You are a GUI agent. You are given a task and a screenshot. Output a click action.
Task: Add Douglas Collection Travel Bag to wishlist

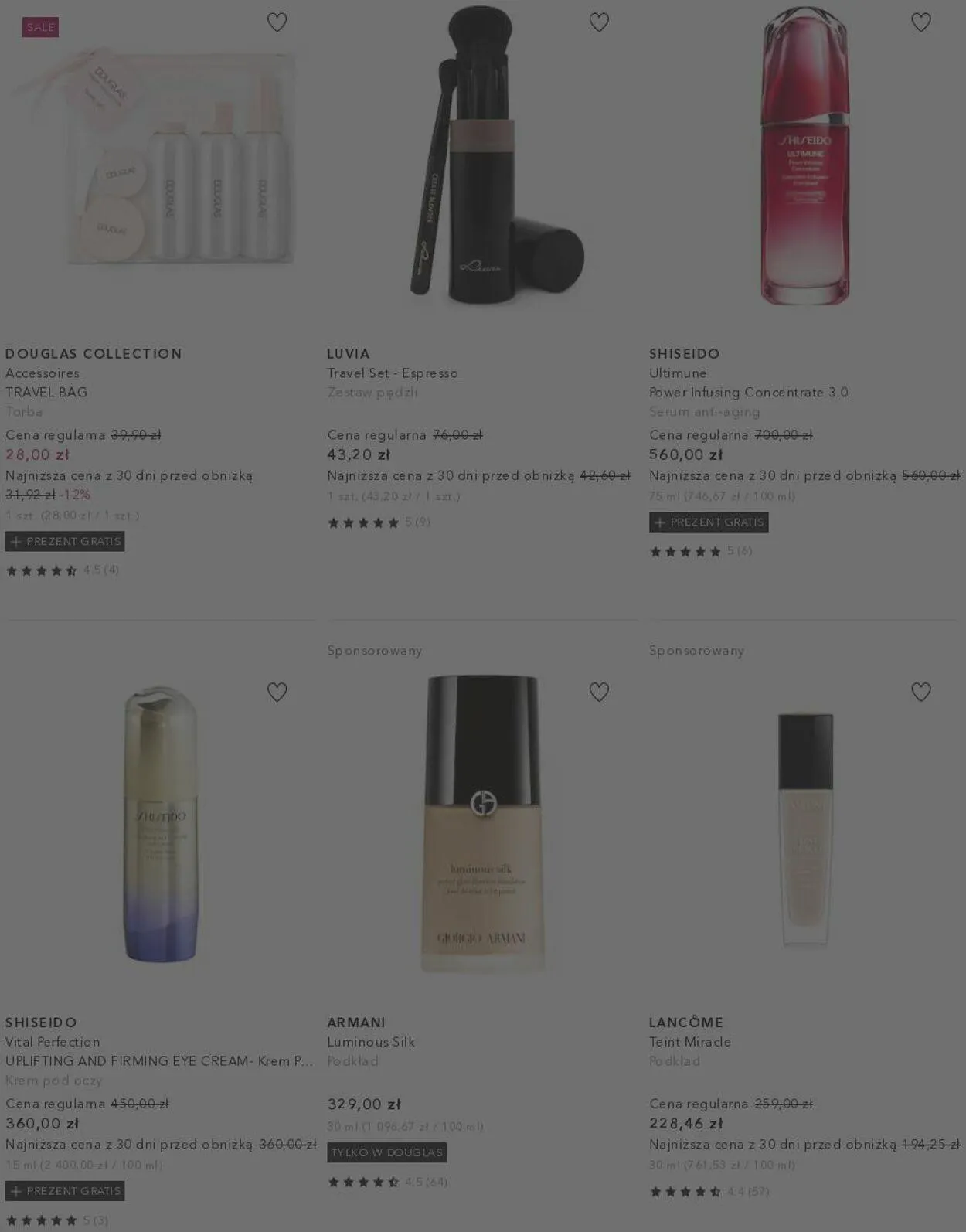pos(277,22)
